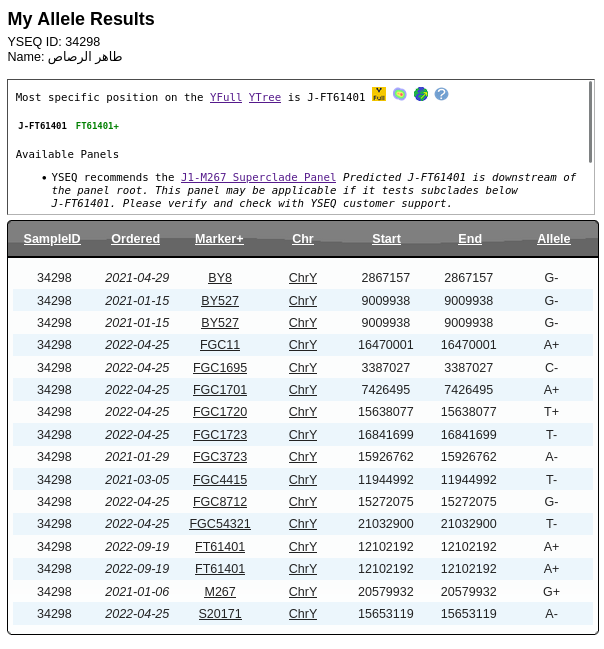Open the FGC1695 marker link

[220, 368]
